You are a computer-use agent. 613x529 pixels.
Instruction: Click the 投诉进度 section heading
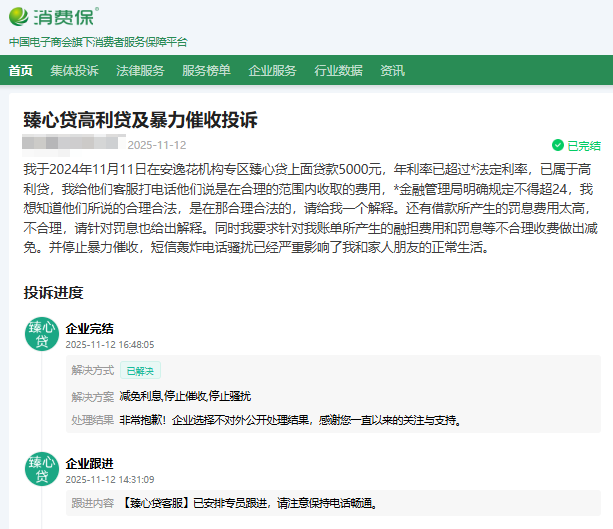[54, 293]
